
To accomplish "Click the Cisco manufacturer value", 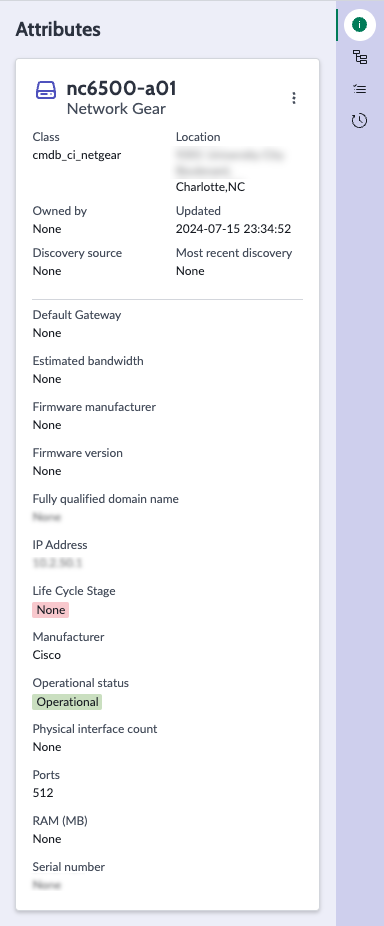I will point(47,655).
